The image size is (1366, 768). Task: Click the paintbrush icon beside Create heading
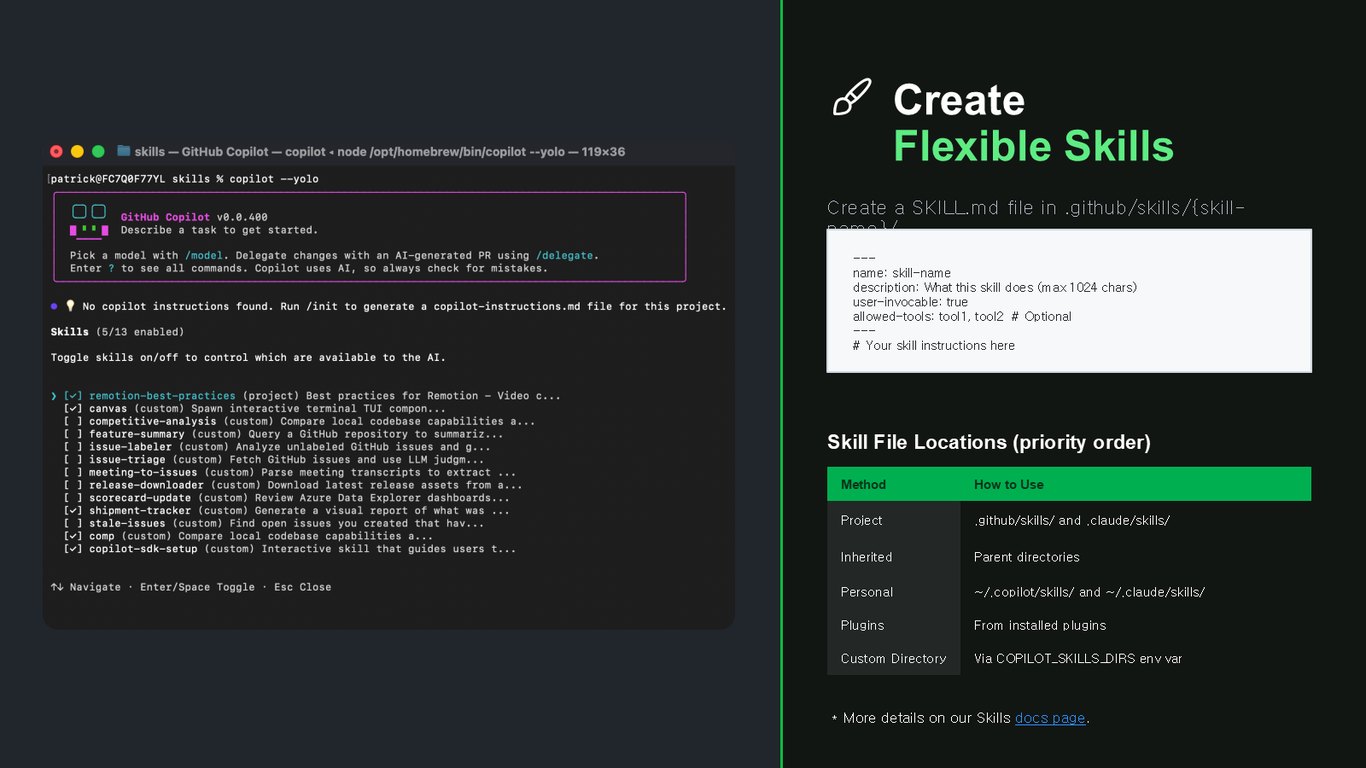click(x=852, y=98)
